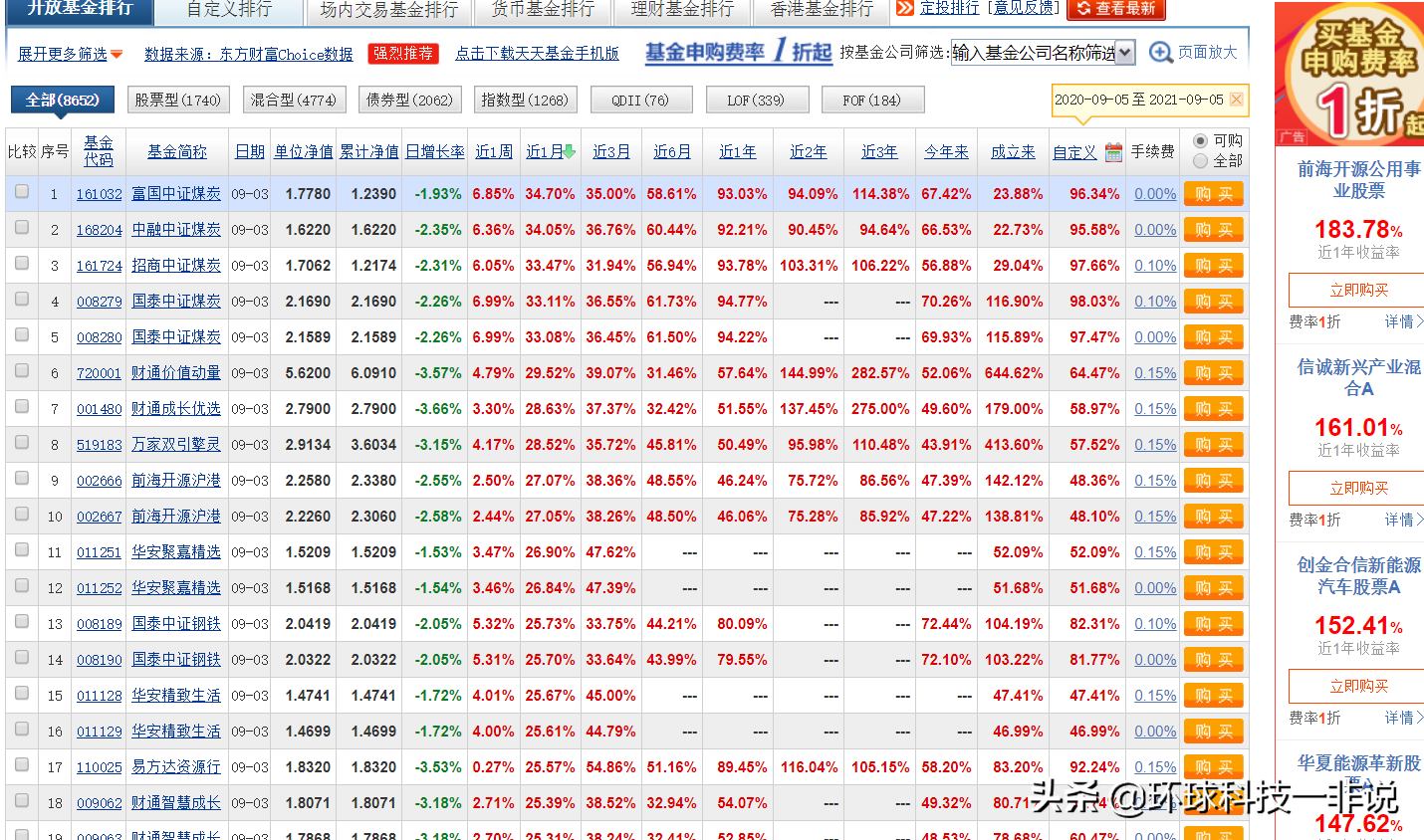Image resolution: width=1424 pixels, height=840 pixels.
Task: Click the orange arrow icon before 定投排行
Action: pos(905,8)
